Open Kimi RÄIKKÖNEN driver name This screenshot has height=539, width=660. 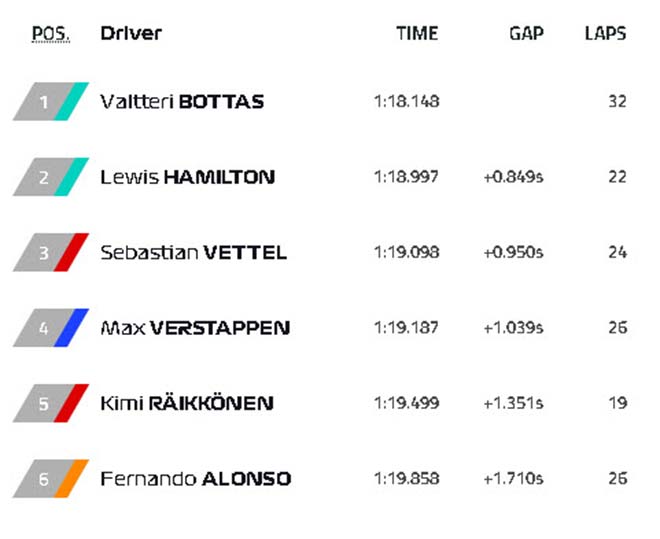pos(187,403)
